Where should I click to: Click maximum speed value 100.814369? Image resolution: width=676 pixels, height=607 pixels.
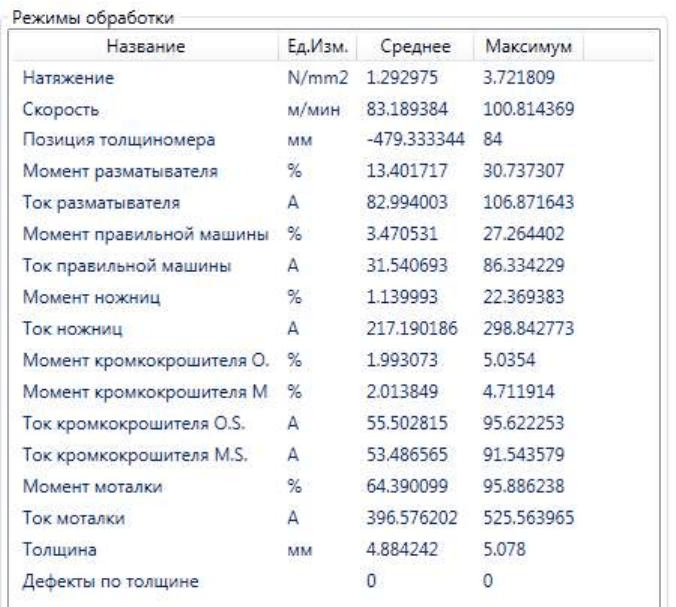coord(529,109)
